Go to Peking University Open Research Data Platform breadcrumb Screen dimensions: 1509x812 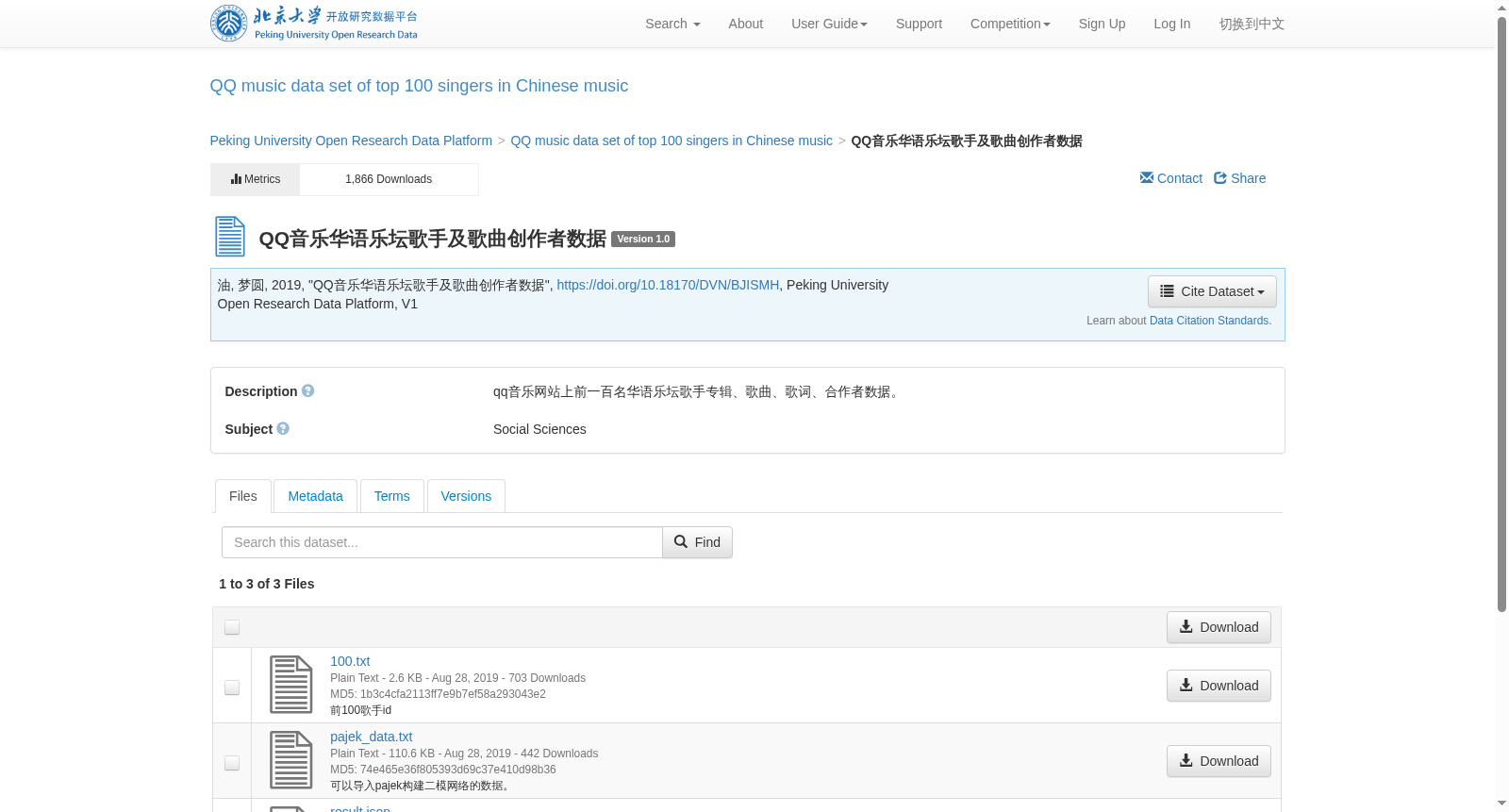(351, 141)
